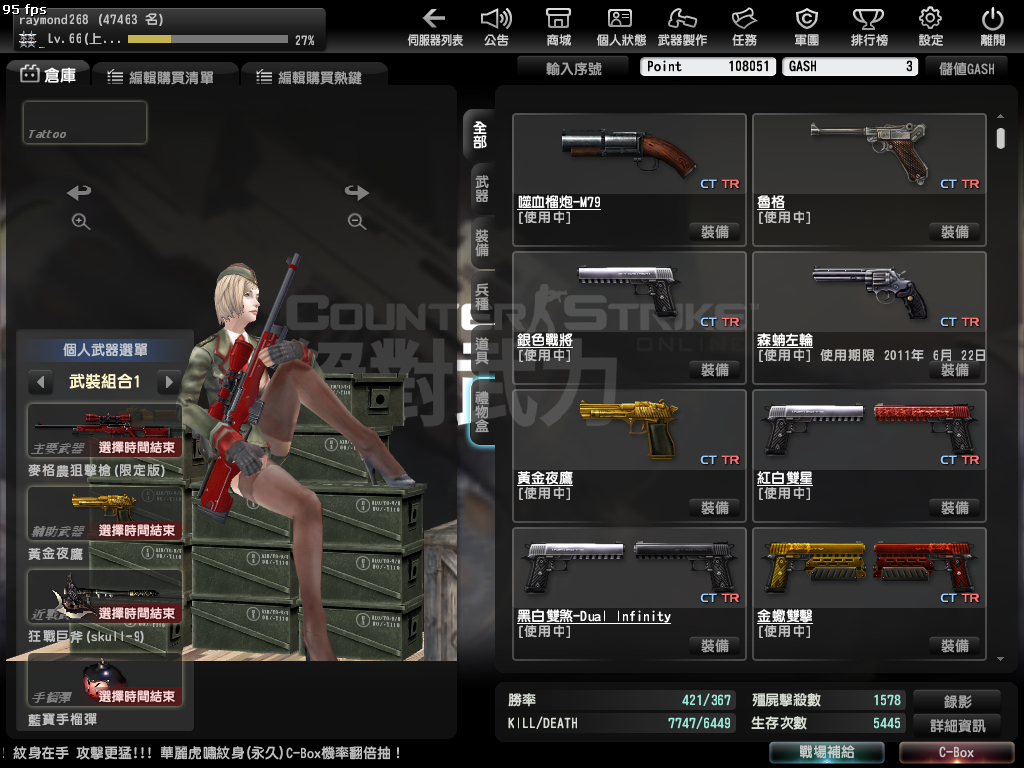
Task: Click inventory scroll down arrow
Action: (1000, 659)
